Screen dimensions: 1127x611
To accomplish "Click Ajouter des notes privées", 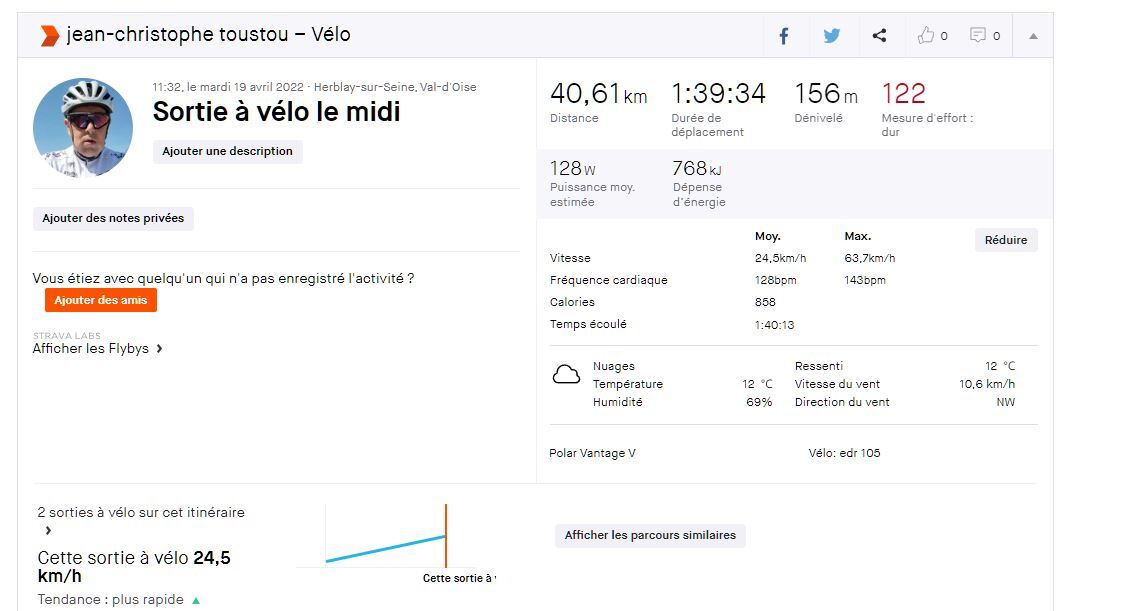I will pyautogui.click(x=113, y=218).
